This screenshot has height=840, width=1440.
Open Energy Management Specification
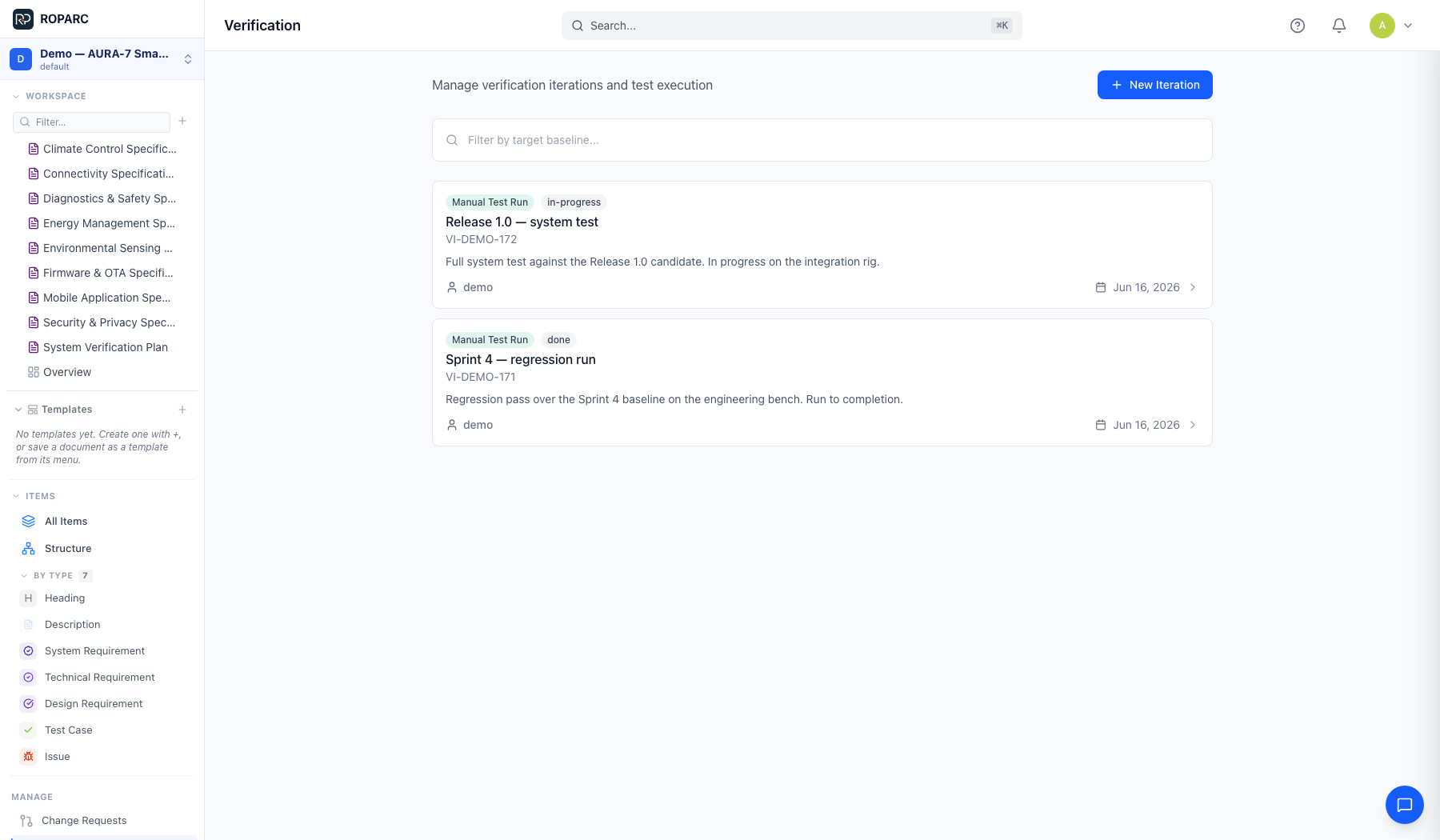(x=102, y=223)
